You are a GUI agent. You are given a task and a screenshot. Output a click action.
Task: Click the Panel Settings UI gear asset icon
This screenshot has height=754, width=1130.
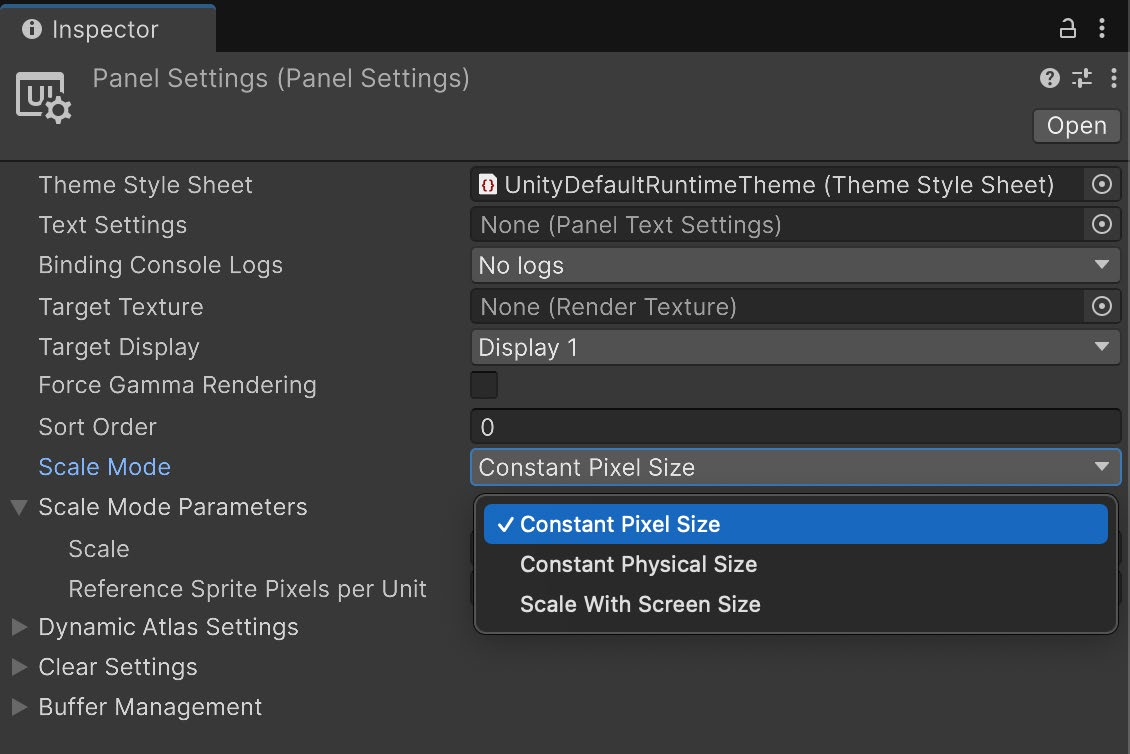(43, 97)
